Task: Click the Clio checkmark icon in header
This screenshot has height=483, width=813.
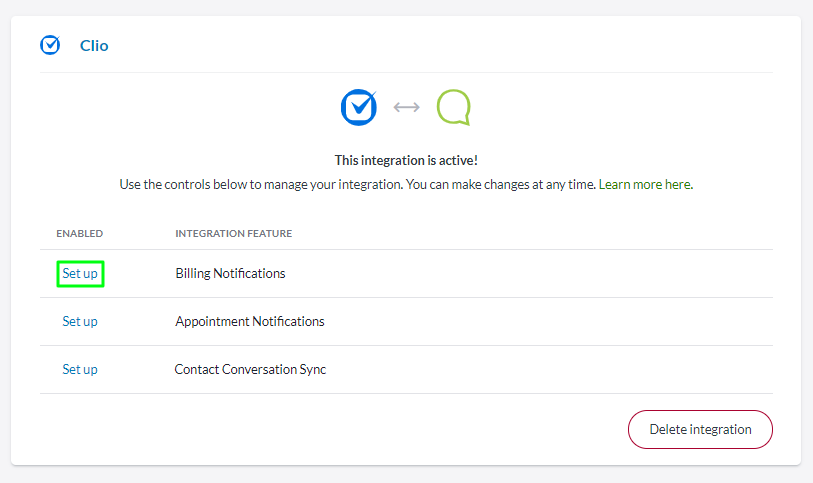Action: (x=50, y=45)
